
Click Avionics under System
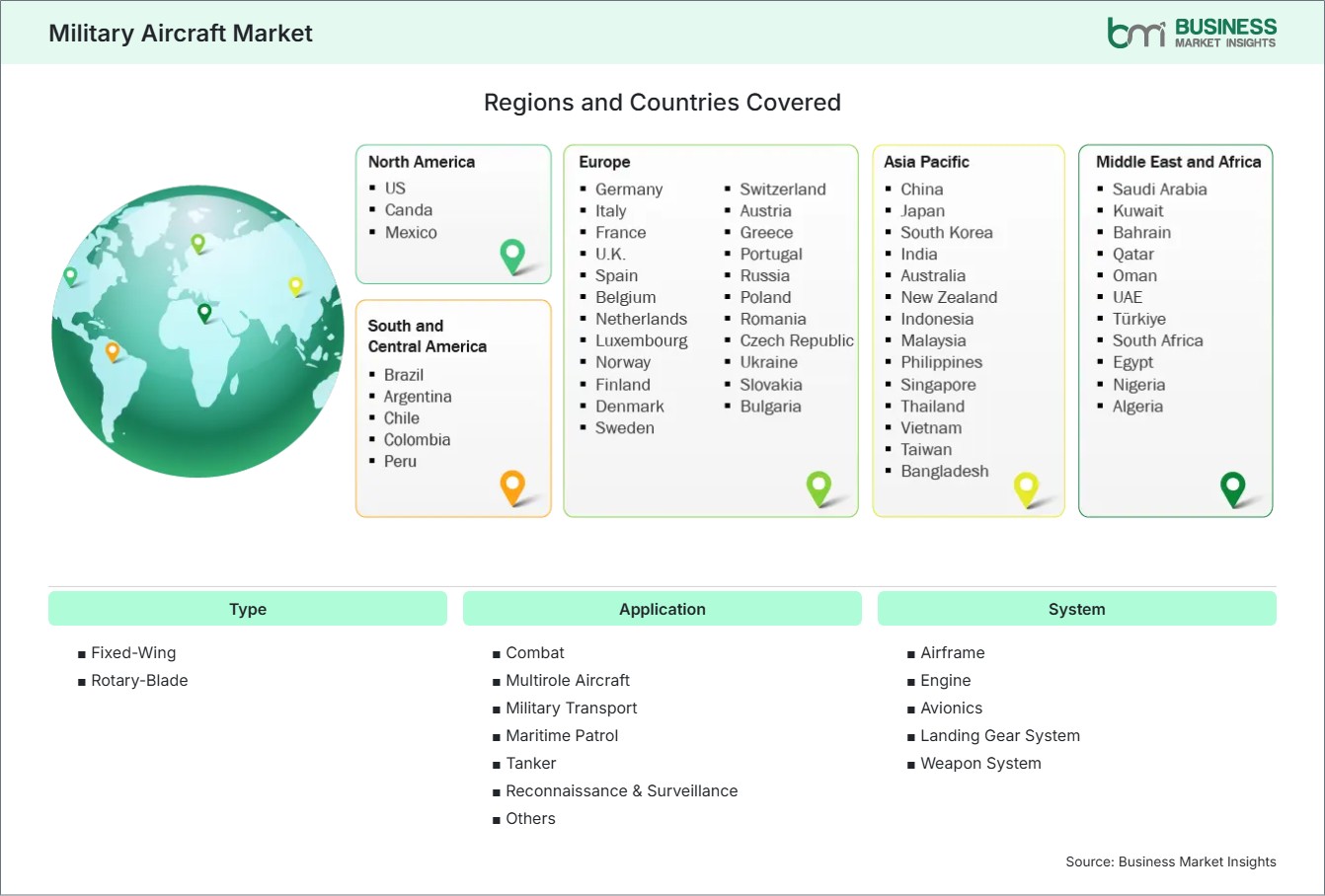[952, 709]
